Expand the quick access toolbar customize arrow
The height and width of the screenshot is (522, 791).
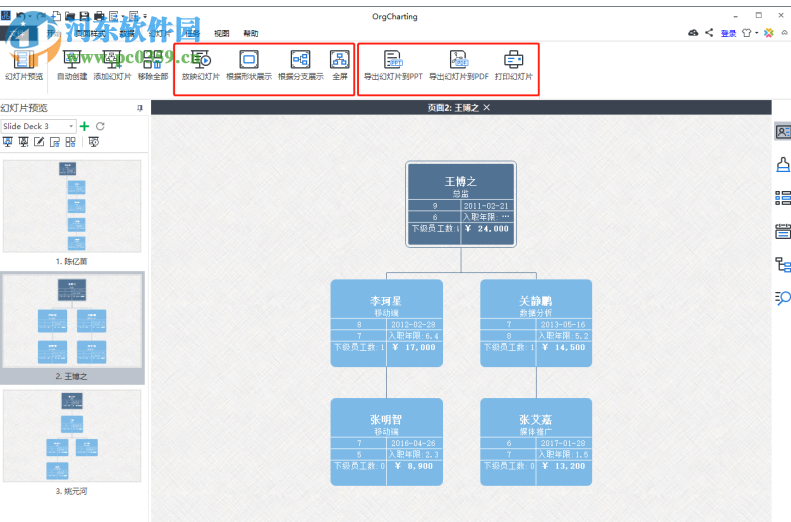[145, 17]
